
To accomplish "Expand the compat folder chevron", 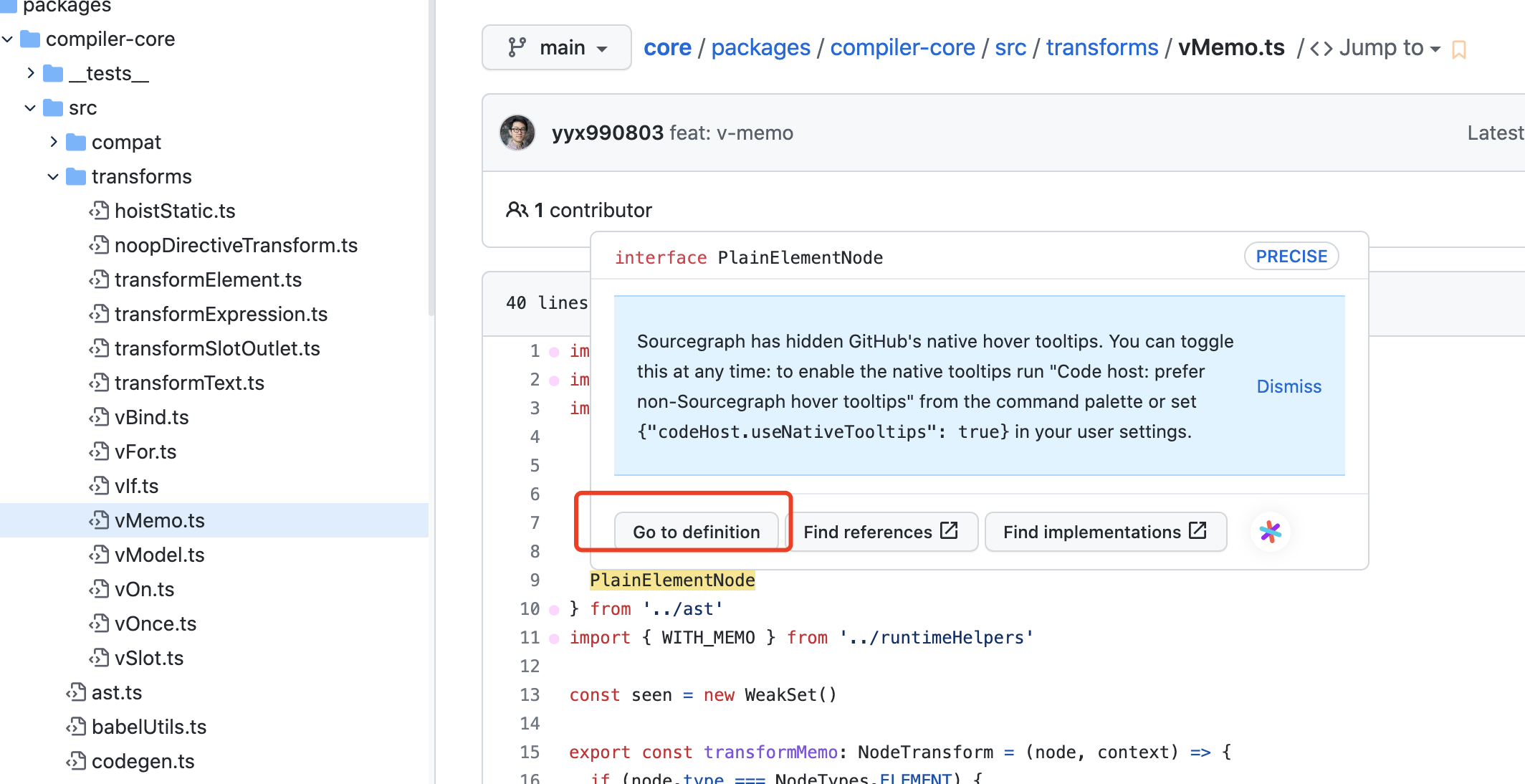I will tap(53, 142).
